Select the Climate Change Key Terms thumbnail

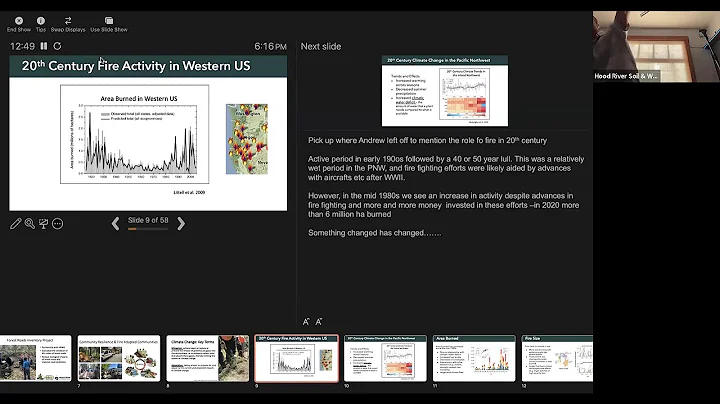click(x=208, y=359)
